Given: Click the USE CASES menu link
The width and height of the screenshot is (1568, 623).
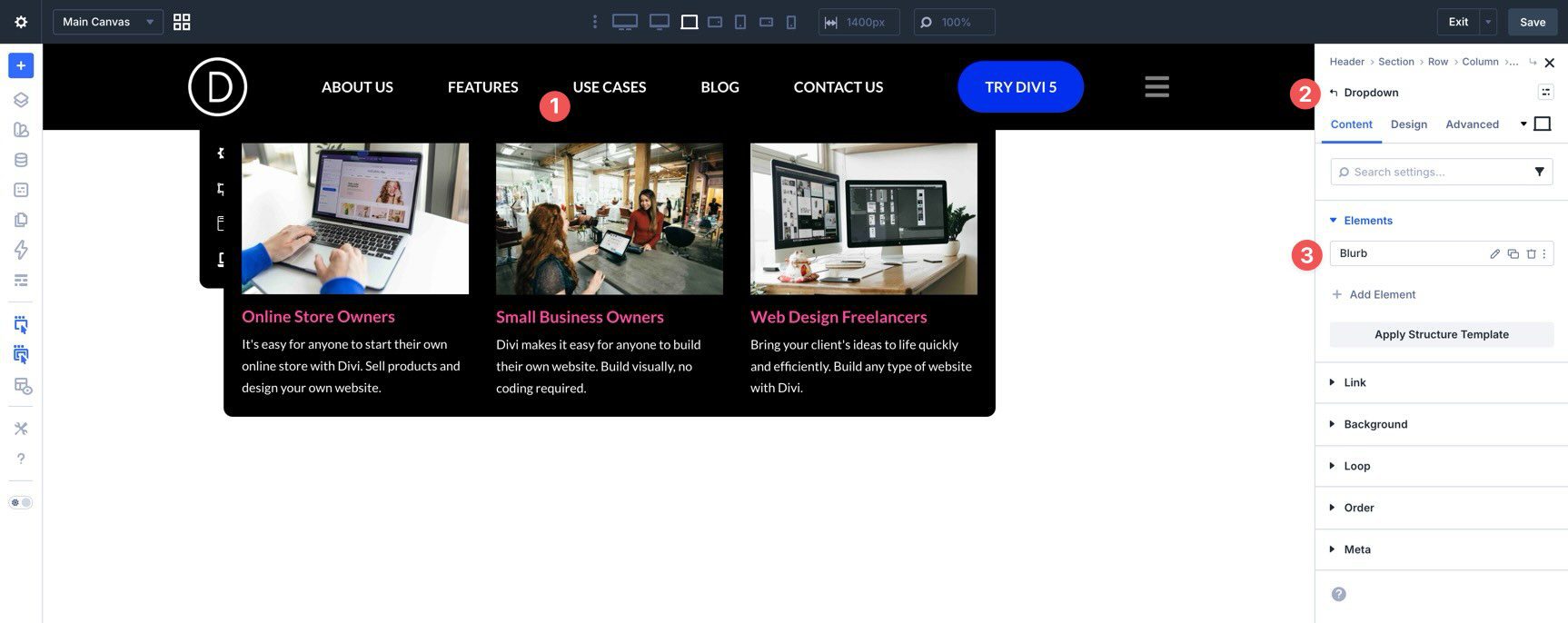Looking at the screenshot, I should coord(610,87).
